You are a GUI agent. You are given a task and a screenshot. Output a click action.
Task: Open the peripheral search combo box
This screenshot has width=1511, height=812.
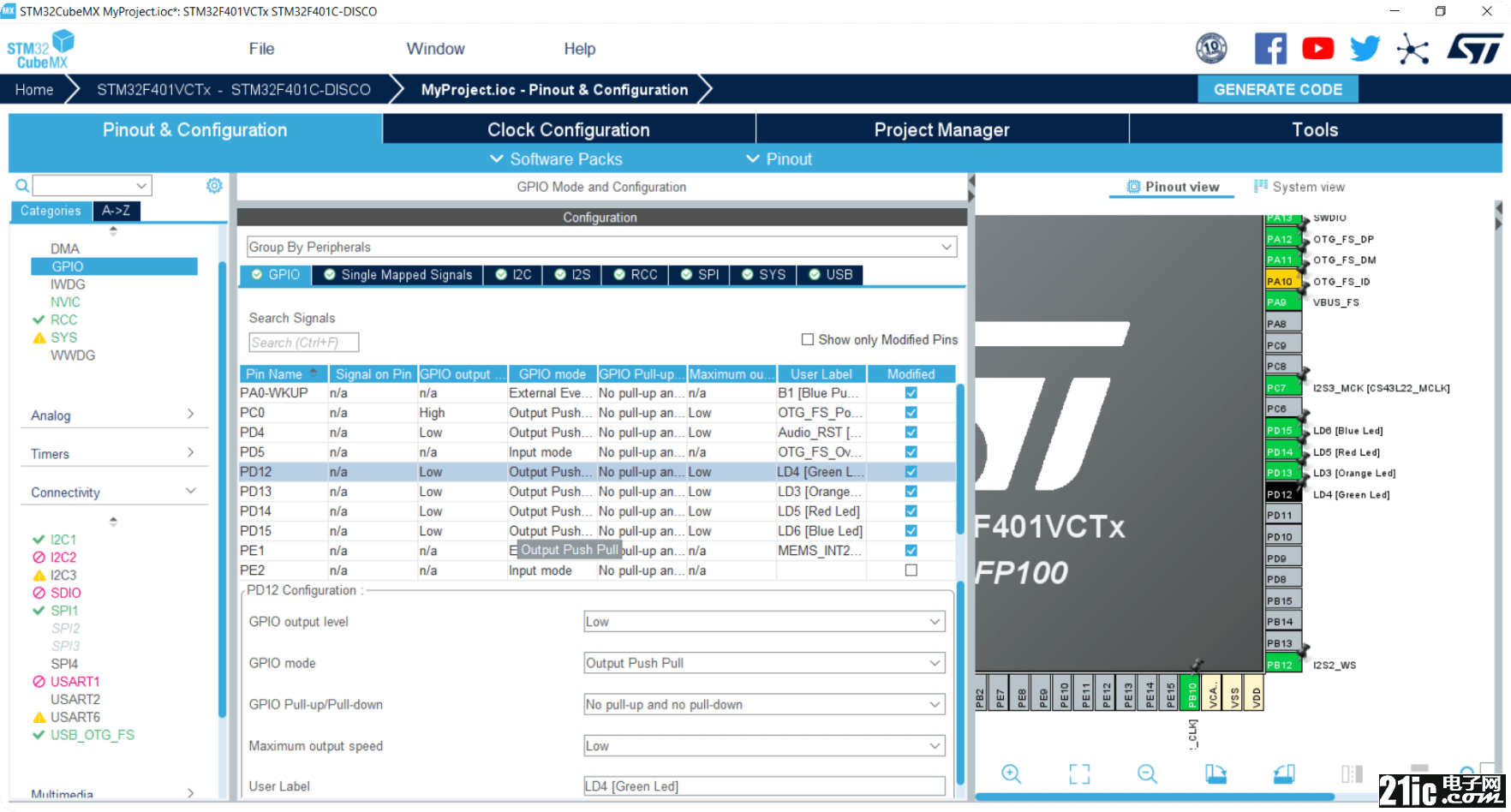click(x=93, y=185)
